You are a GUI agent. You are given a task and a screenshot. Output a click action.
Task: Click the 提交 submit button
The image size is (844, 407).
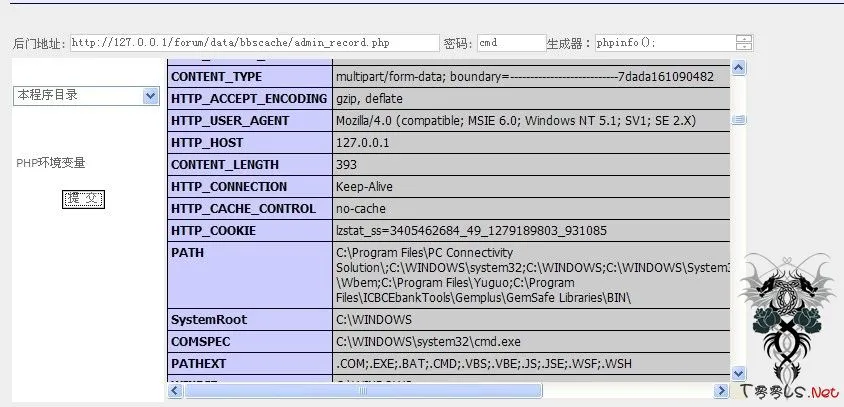pos(83,199)
